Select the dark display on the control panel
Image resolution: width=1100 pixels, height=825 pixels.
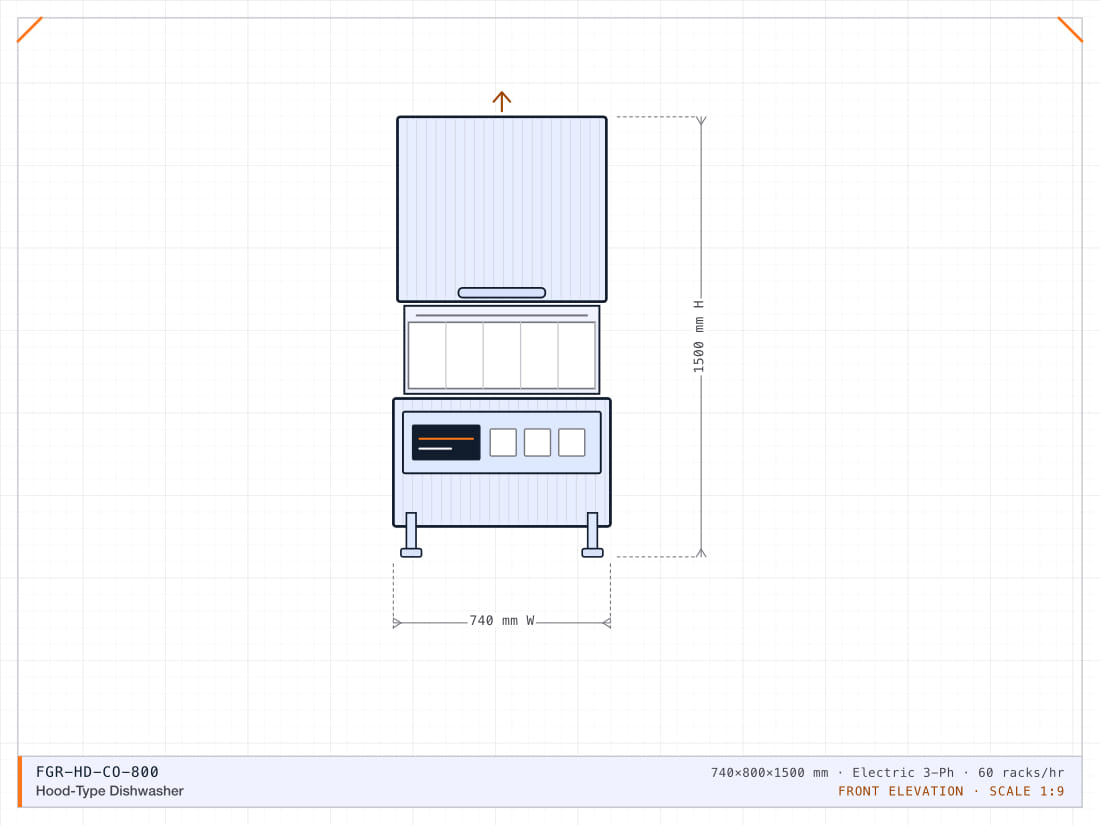click(x=446, y=443)
